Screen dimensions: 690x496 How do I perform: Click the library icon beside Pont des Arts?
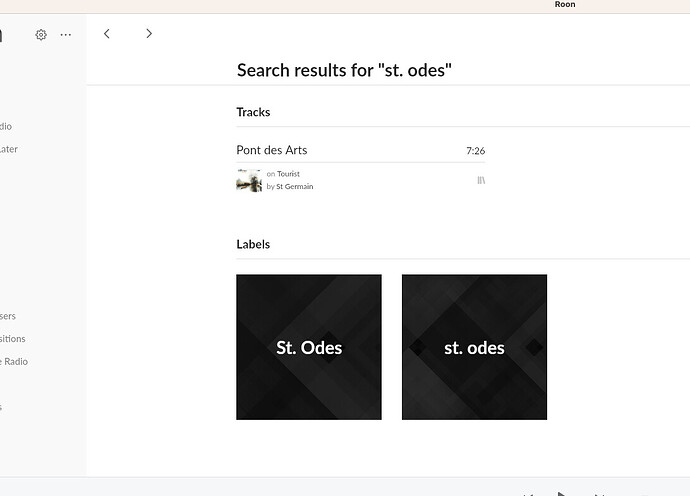click(x=481, y=180)
